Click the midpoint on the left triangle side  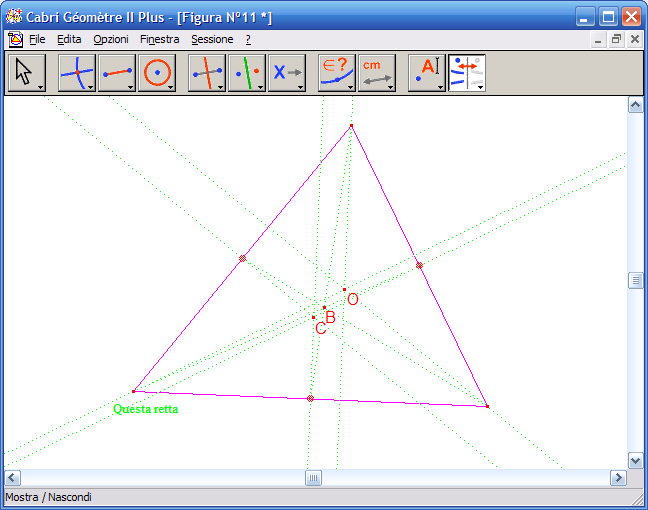click(243, 259)
